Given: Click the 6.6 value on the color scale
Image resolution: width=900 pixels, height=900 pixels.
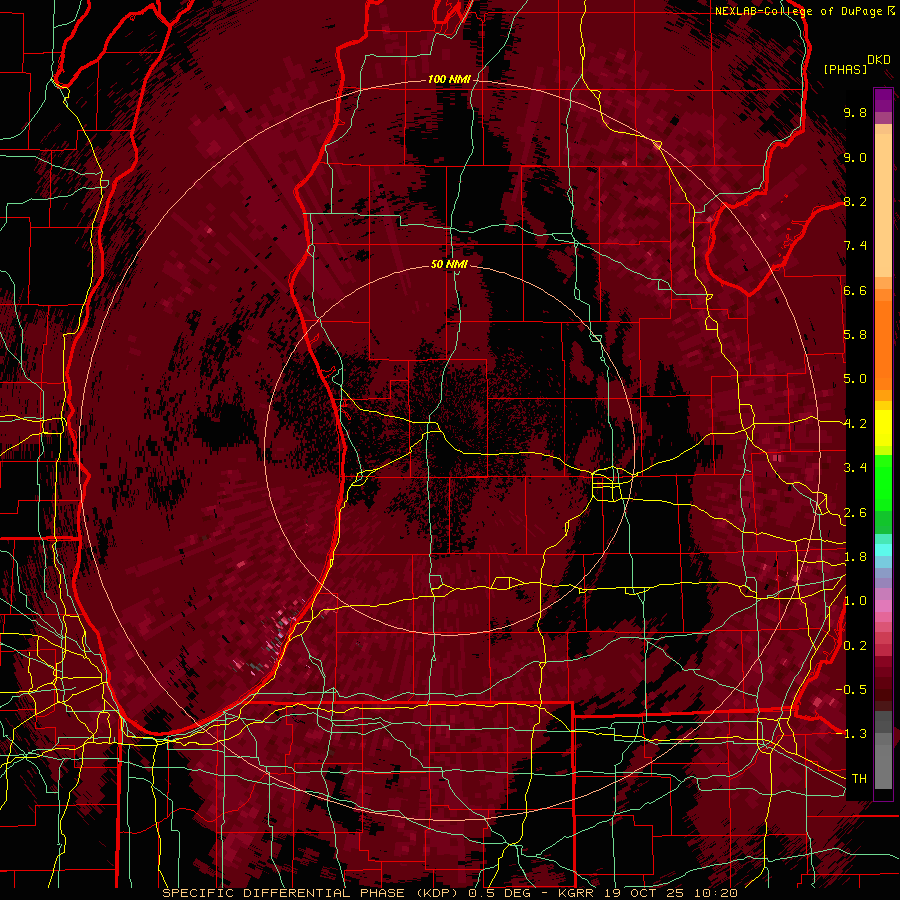Looking at the screenshot, I should coord(855,290).
